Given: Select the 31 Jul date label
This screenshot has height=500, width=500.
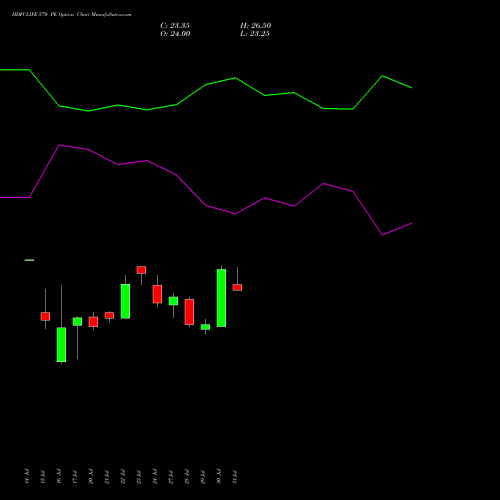Looking at the screenshot, I should 235,477.
